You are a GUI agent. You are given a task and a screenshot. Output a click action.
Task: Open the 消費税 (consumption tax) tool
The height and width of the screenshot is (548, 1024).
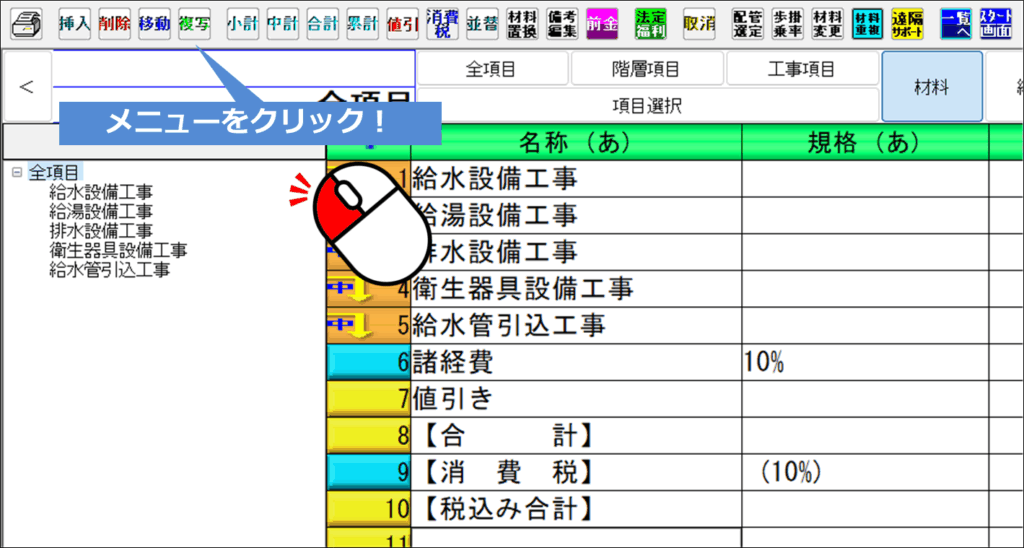[x=442, y=24]
